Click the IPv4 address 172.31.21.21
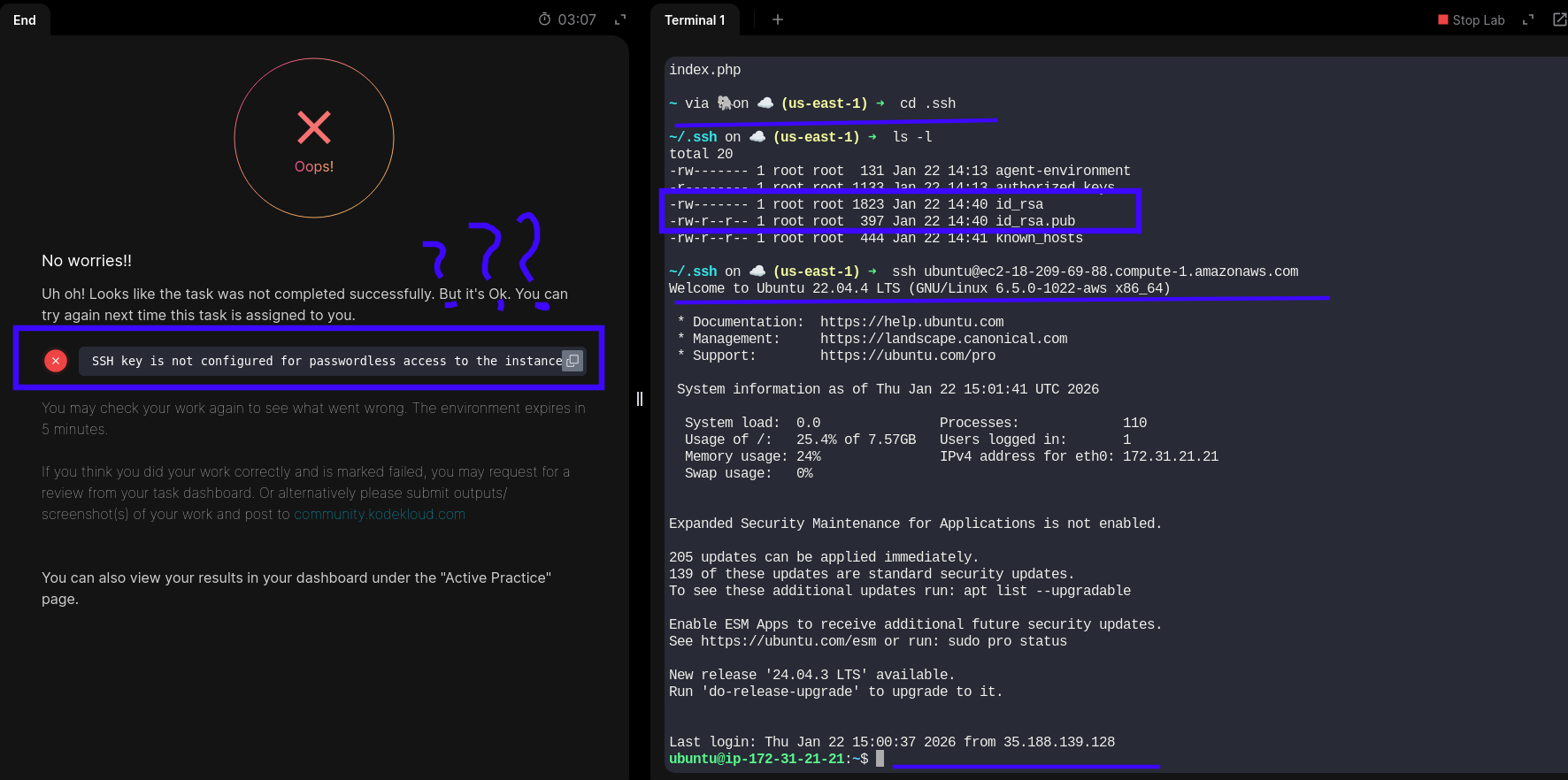Image resolution: width=1568 pixels, height=780 pixels. (1171, 456)
